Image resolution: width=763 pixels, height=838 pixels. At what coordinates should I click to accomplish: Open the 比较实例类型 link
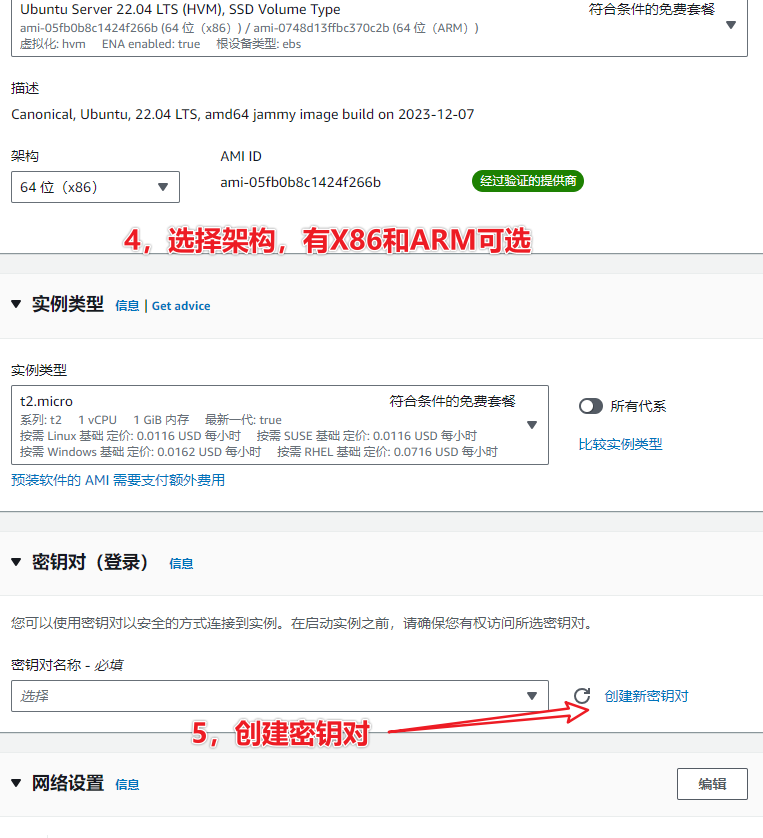point(620,444)
